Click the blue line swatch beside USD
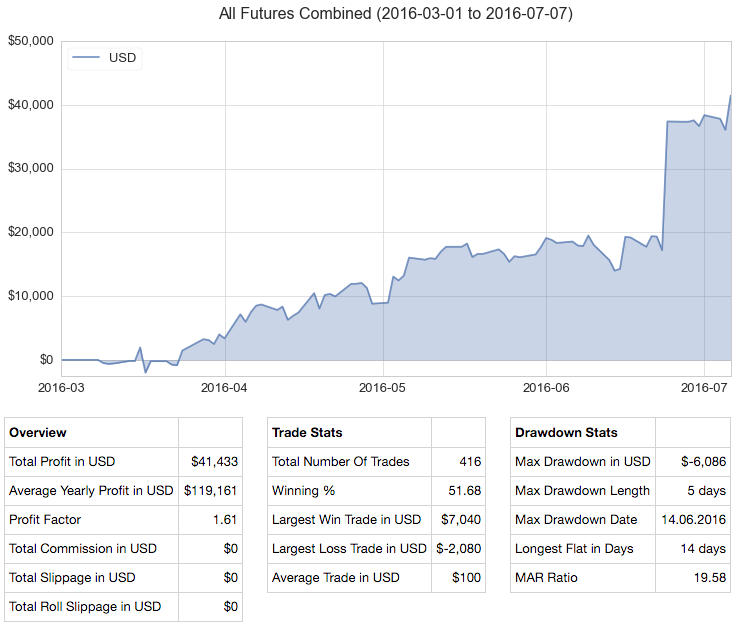743x629 pixels. pyautogui.click(x=88, y=58)
